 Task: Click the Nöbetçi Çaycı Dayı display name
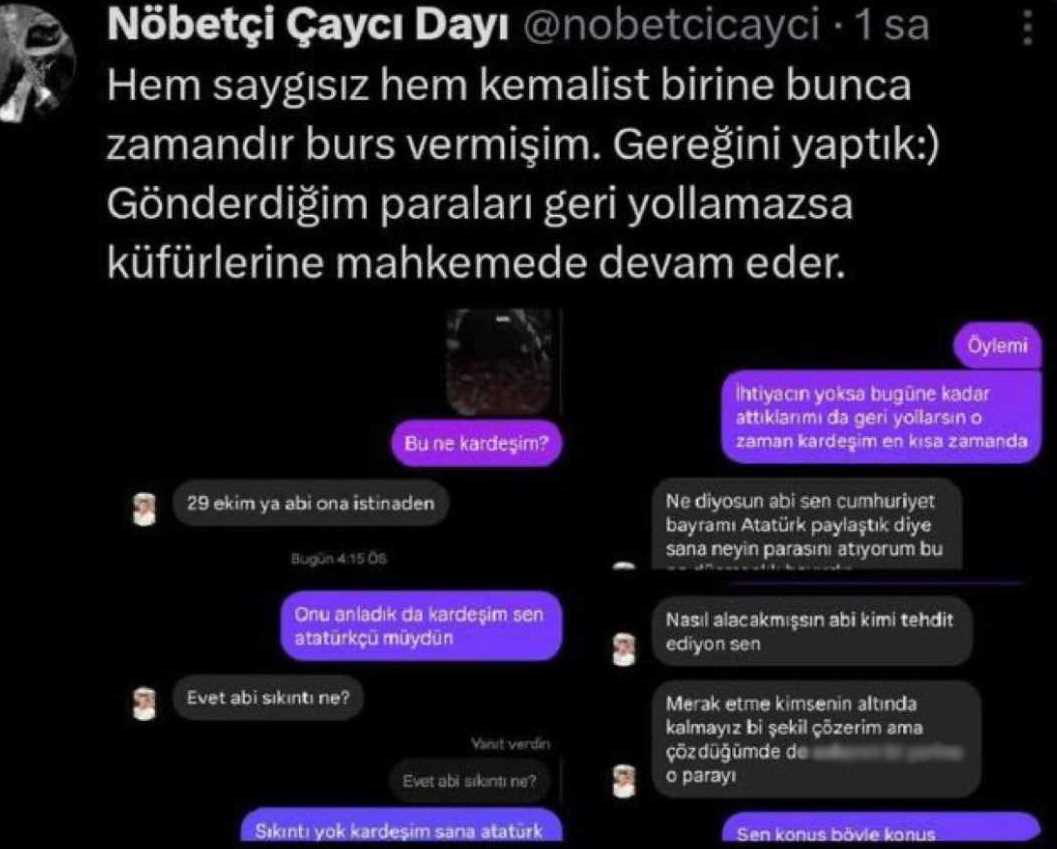point(307,24)
